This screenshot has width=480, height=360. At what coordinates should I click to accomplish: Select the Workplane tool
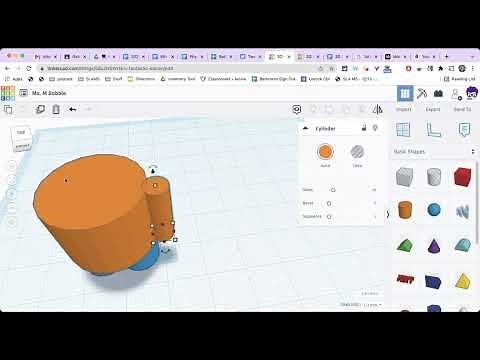[x=403, y=130]
